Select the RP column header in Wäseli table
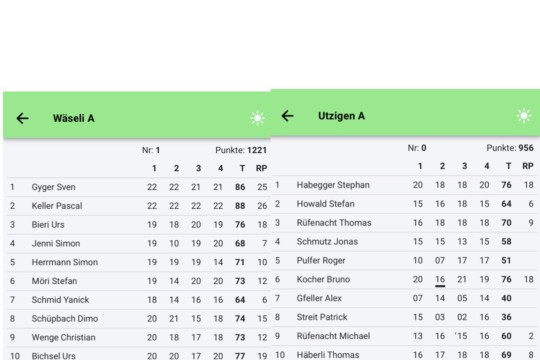Image resolution: width=540 pixels, height=360 pixels. click(x=261, y=168)
